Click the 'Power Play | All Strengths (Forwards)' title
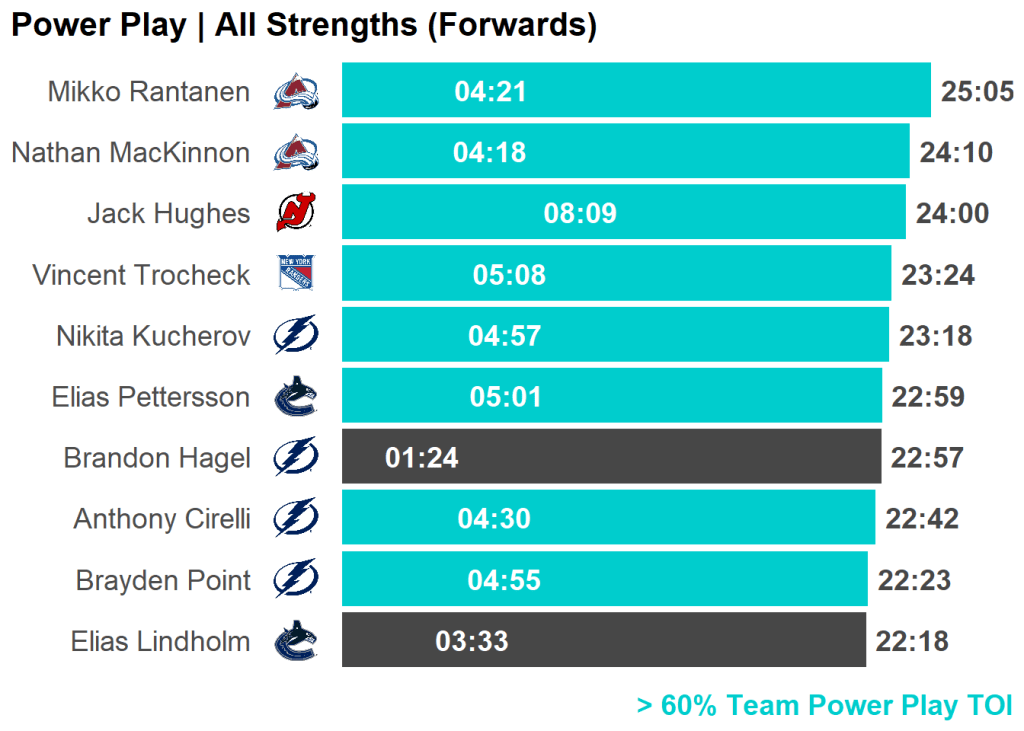This screenshot has height=731, width=1024. [304, 26]
